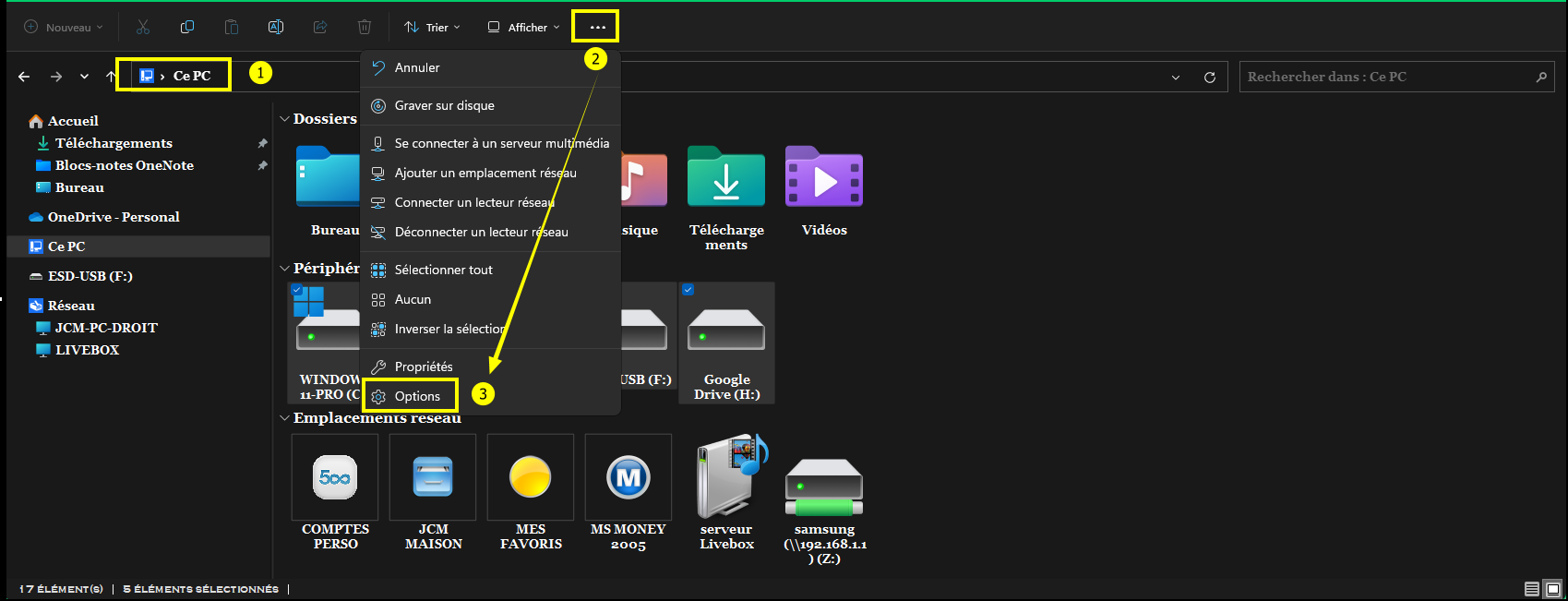Collapse the Périphériques group
This screenshot has height=601, width=1568.
coord(284,269)
